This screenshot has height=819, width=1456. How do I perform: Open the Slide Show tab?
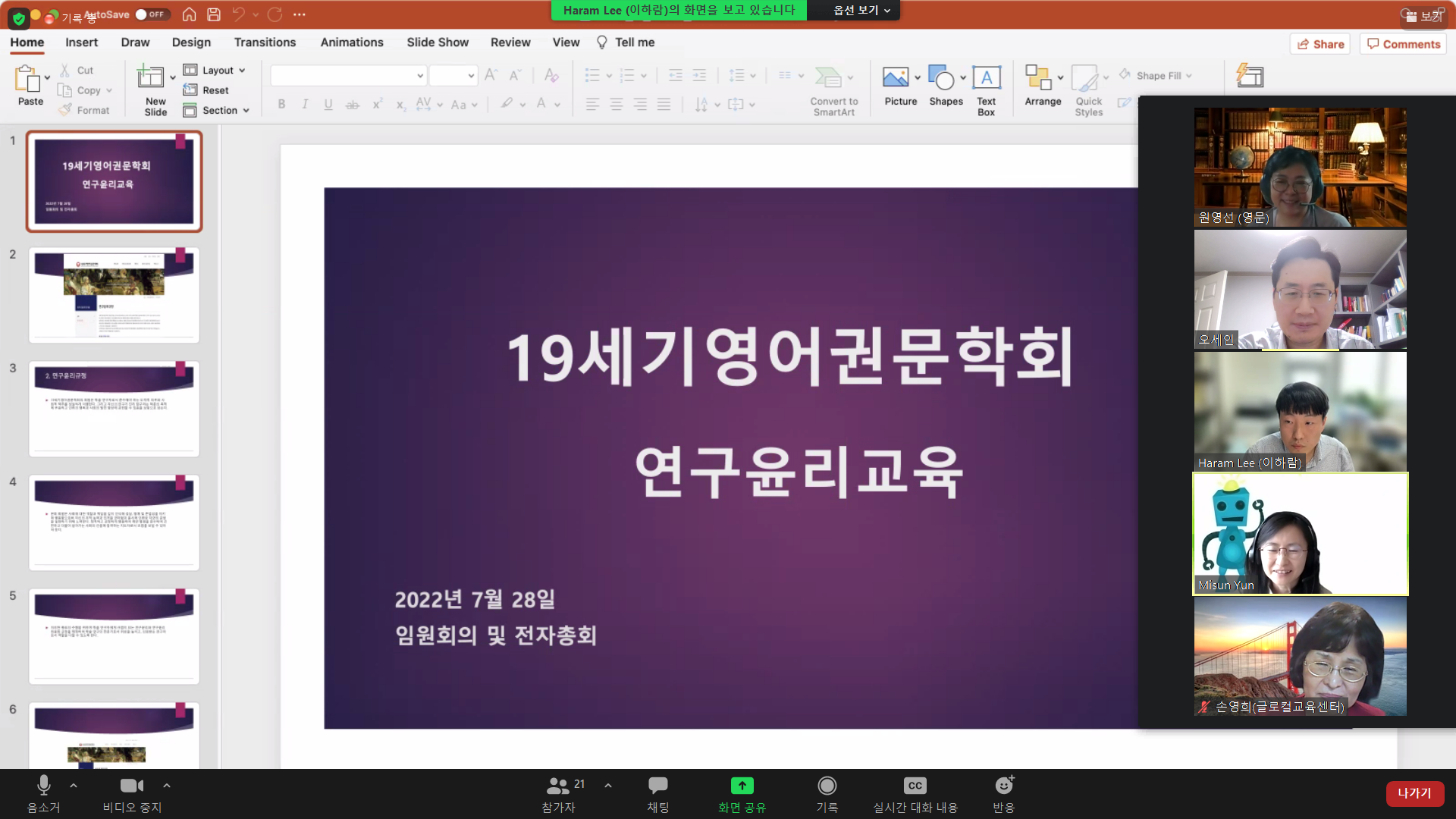click(x=438, y=42)
